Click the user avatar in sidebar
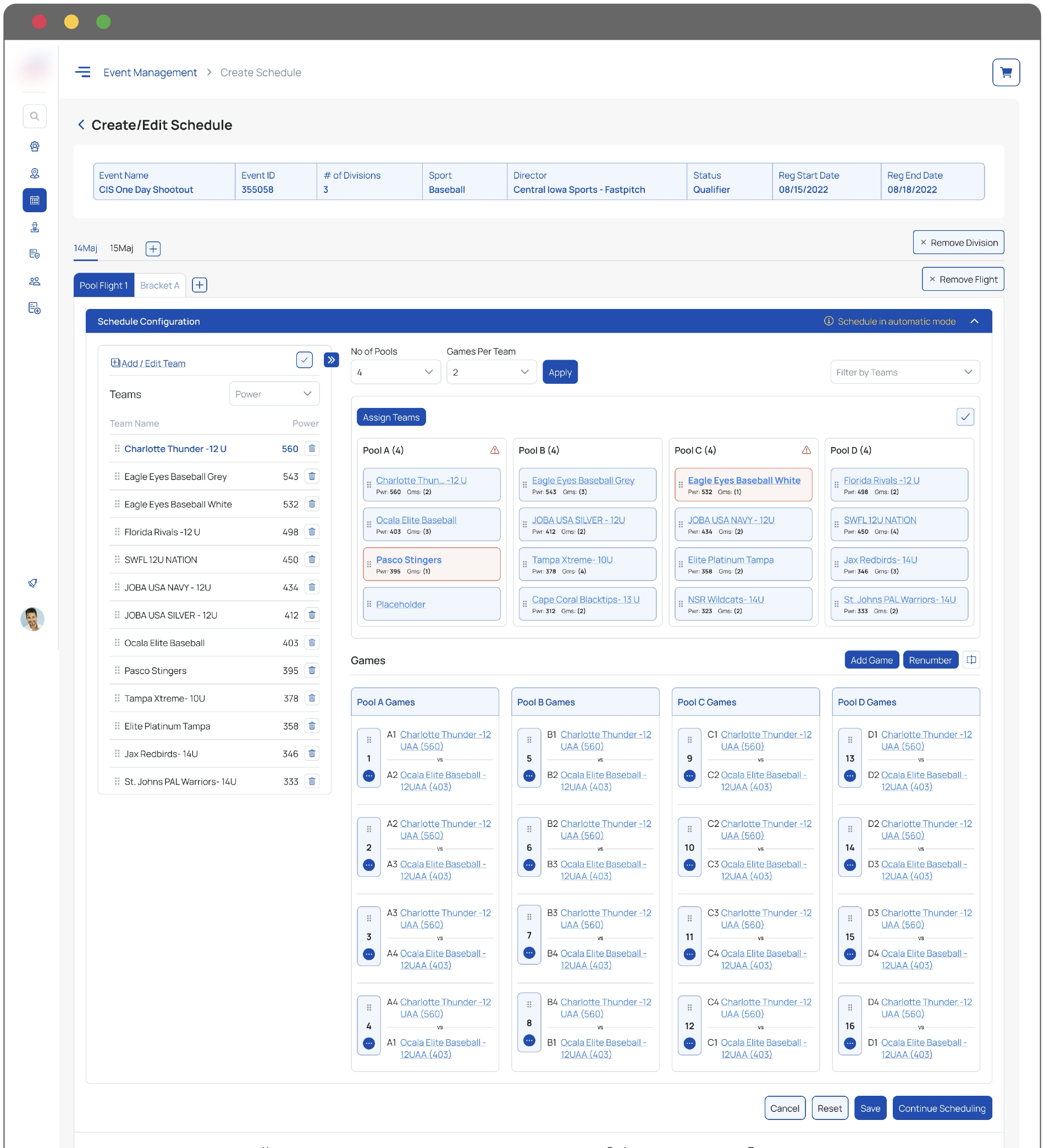Image resolution: width=1044 pixels, height=1148 pixels. click(32, 619)
